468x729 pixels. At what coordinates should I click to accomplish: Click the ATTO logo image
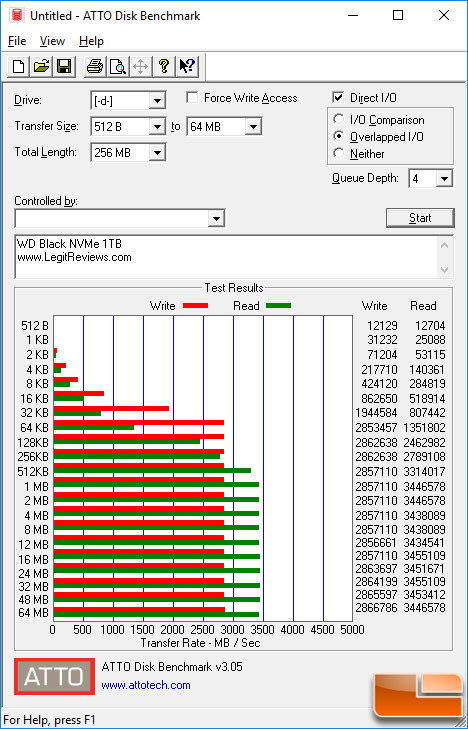(x=54, y=676)
